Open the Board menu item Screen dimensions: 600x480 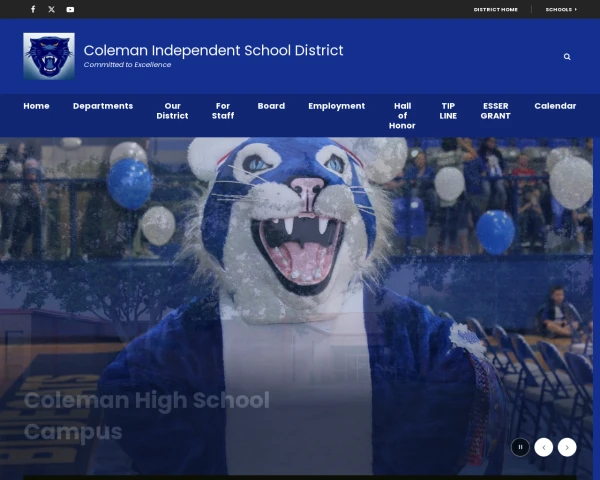click(271, 106)
